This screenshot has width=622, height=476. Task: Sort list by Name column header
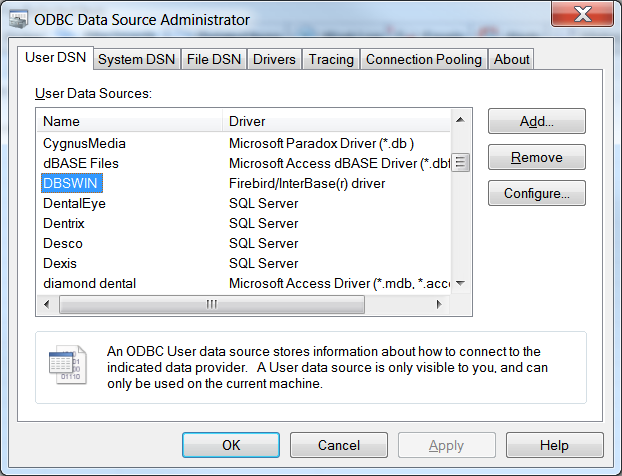click(x=129, y=121)
